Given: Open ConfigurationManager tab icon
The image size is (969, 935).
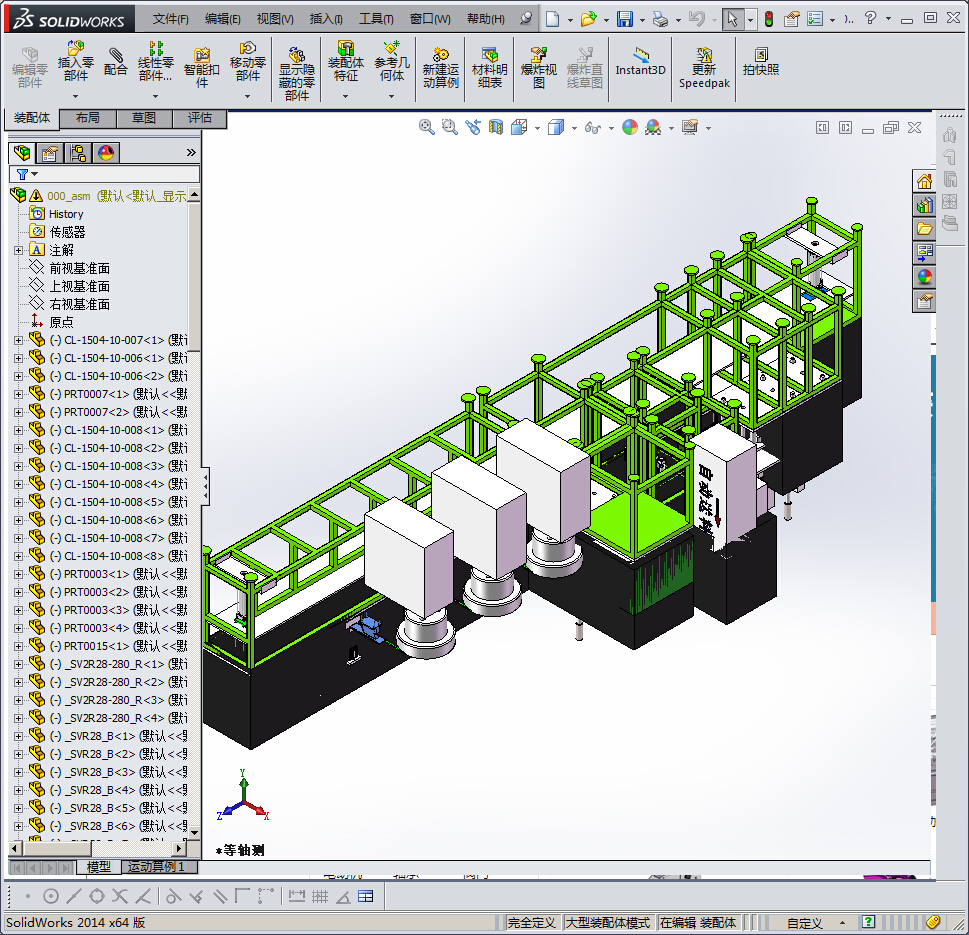Looking at the screenshot, I should (x=78, y=153).
